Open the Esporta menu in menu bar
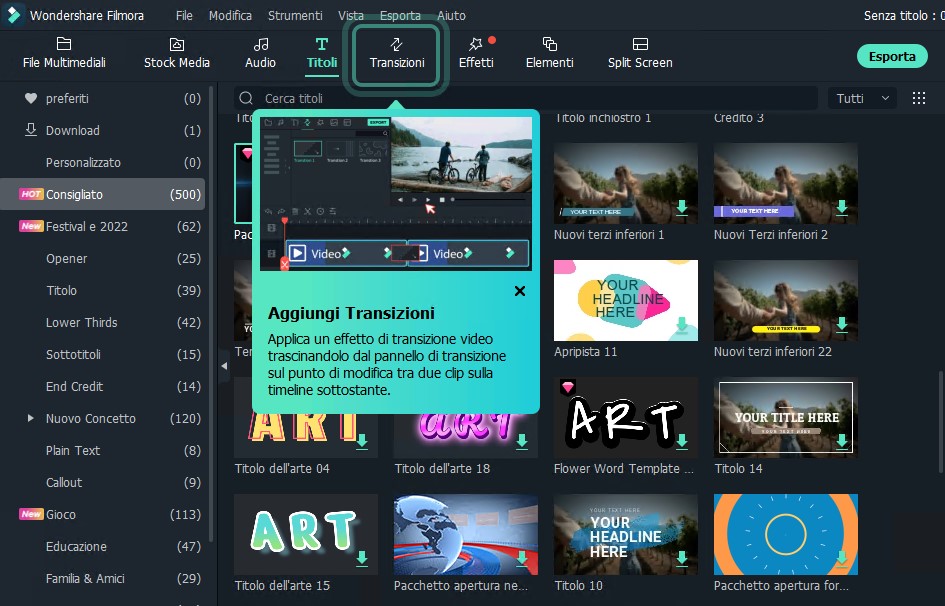Viewport: 945px width, 606px height. (400, 16)
